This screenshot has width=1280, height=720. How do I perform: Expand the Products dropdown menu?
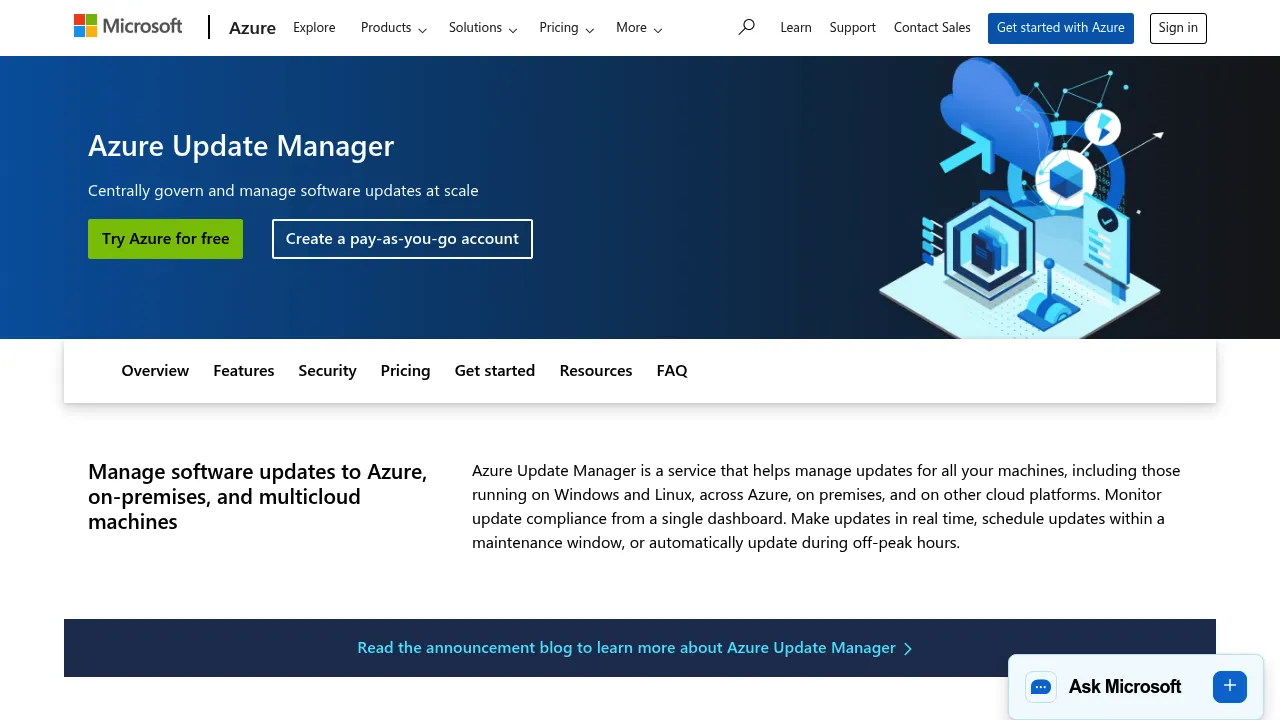[x=394, y=28]
